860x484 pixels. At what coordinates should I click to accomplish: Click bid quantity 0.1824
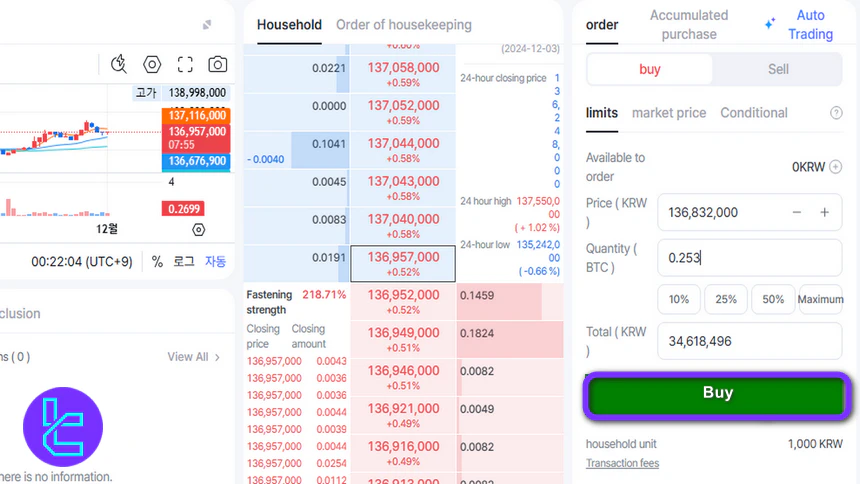click(x=477, y=333)
